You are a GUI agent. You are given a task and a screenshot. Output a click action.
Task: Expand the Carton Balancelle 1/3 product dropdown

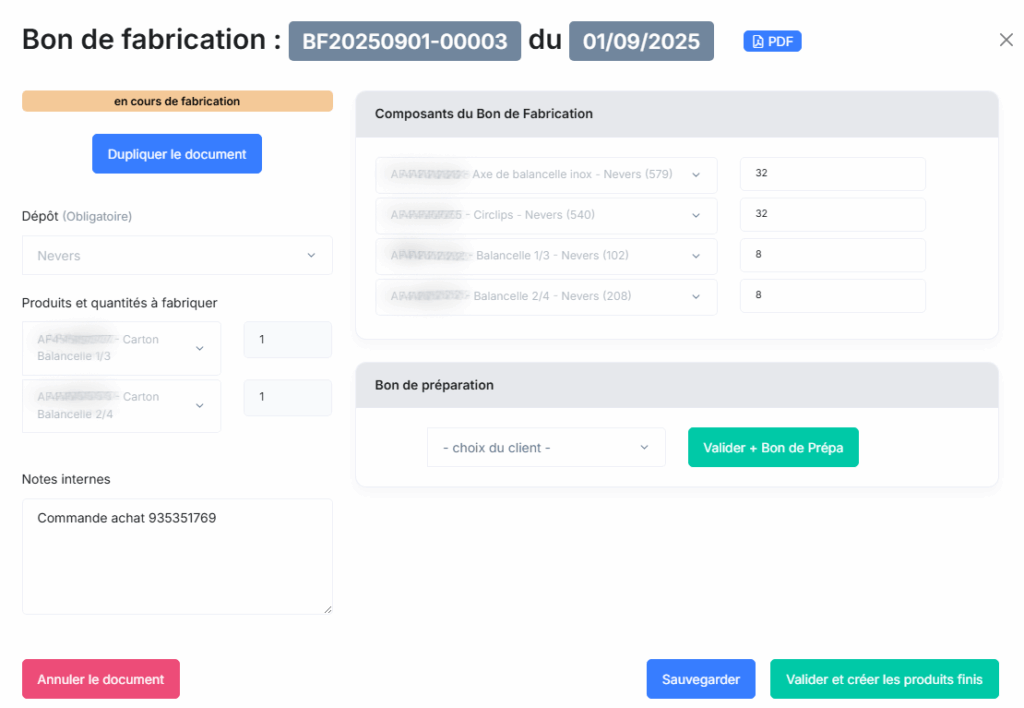[121, 348]
